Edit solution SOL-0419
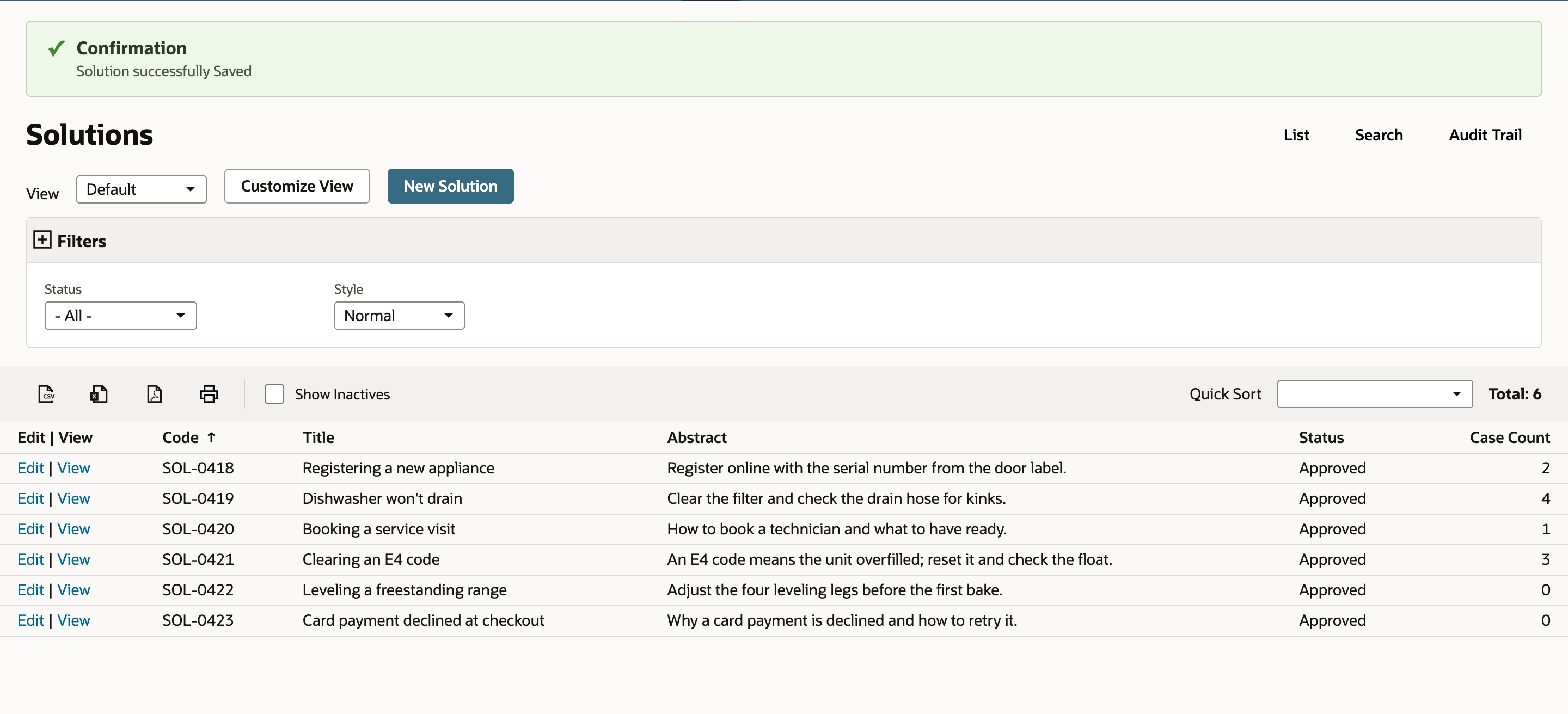The height and width of the screenshot is (714, 1568). (30, 498)
